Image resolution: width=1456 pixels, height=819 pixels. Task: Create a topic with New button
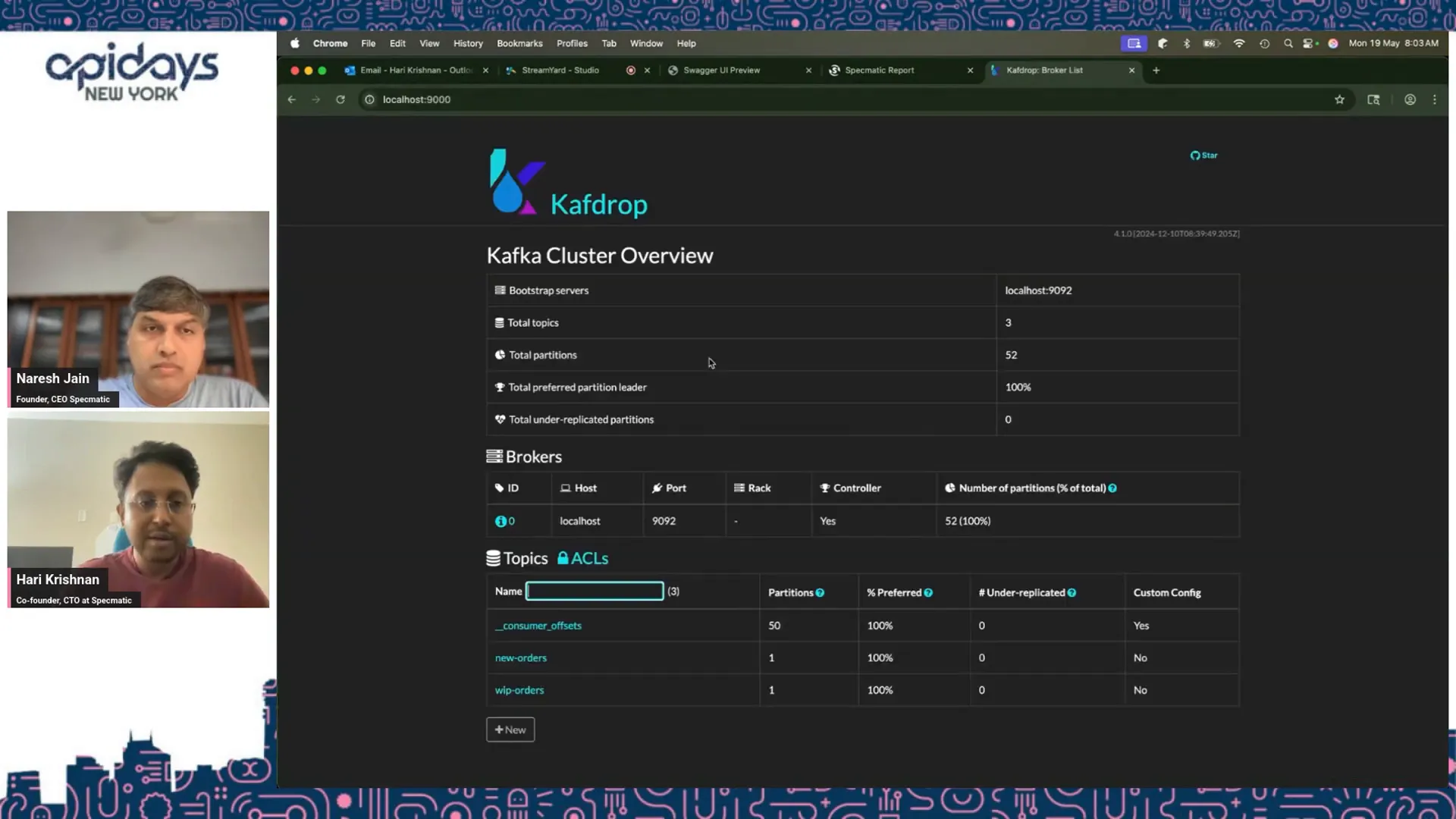tap(510, 730)
